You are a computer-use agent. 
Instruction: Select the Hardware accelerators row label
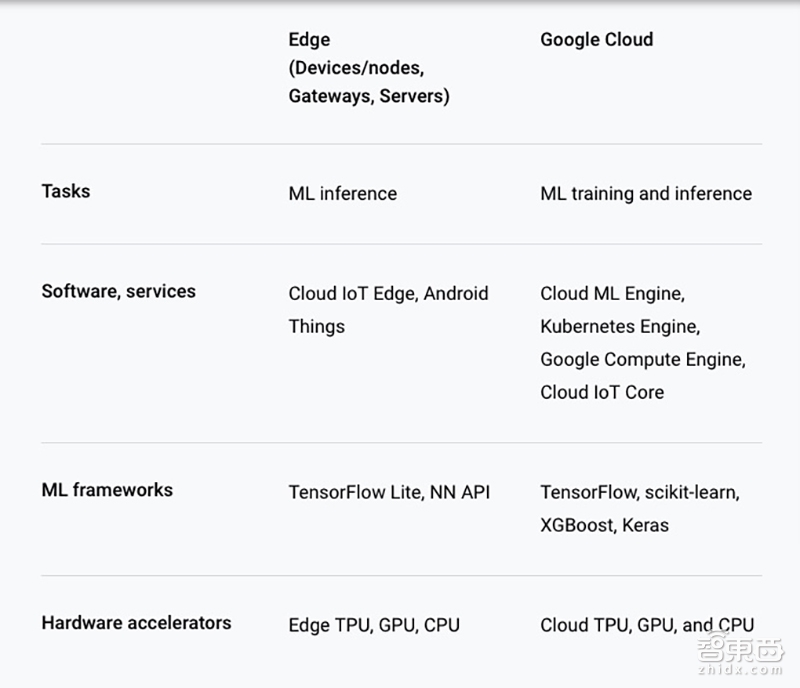tap(136, 622)
